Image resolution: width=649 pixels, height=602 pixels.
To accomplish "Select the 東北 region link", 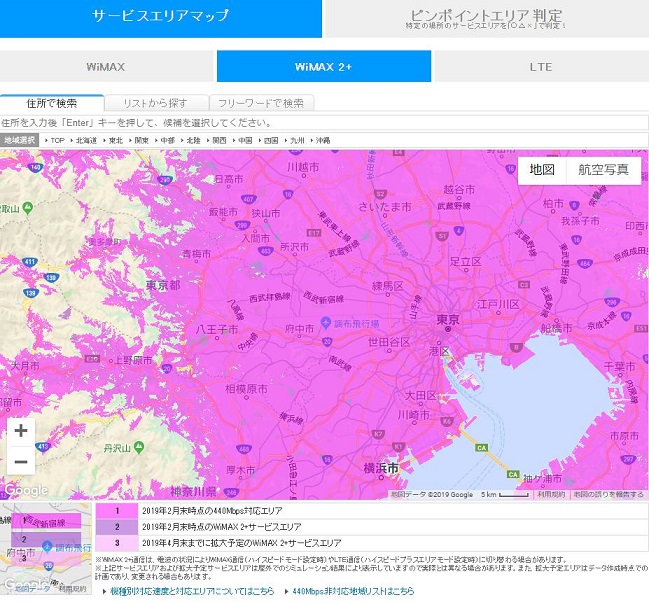I will (115, 140).
